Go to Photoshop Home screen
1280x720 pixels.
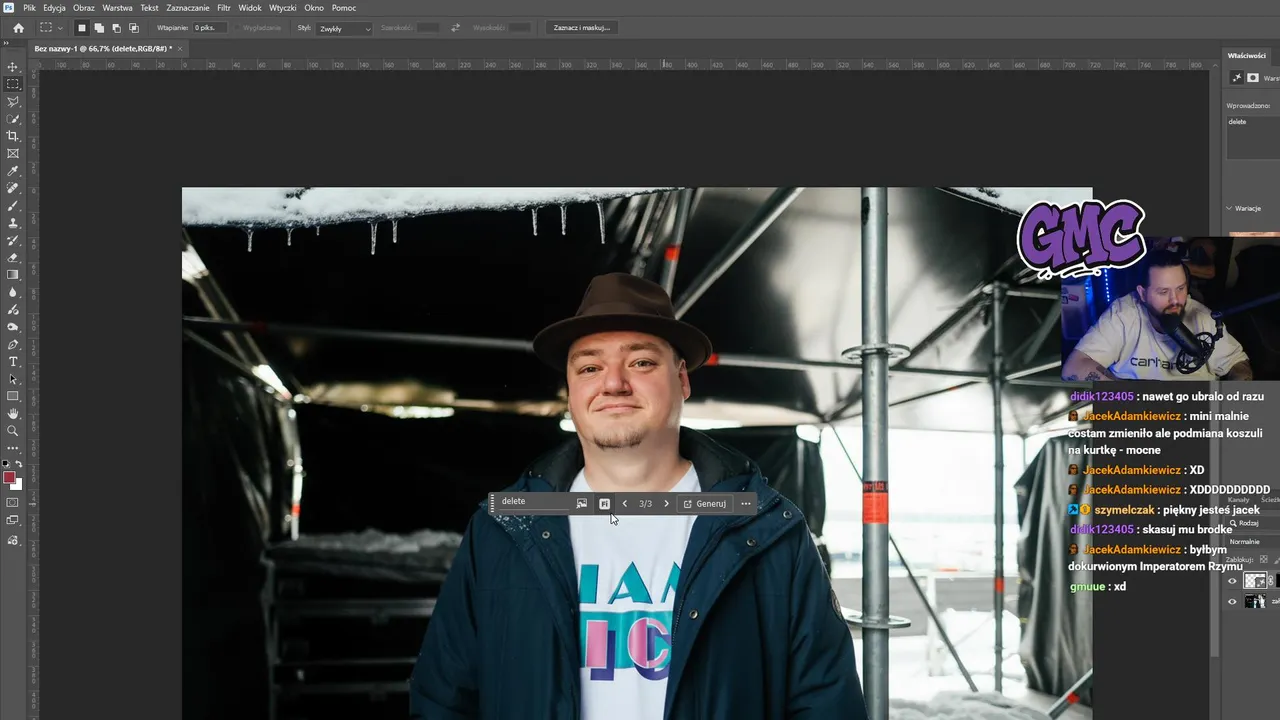click(18, 28)
